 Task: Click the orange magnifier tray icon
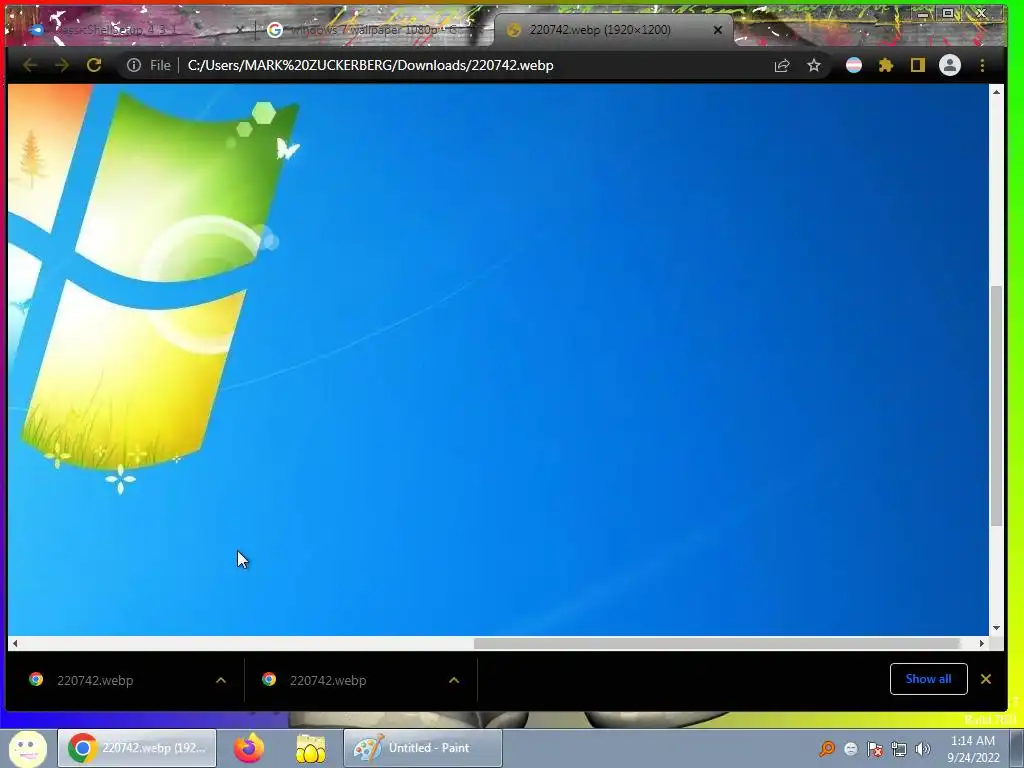tap(827, 749)
